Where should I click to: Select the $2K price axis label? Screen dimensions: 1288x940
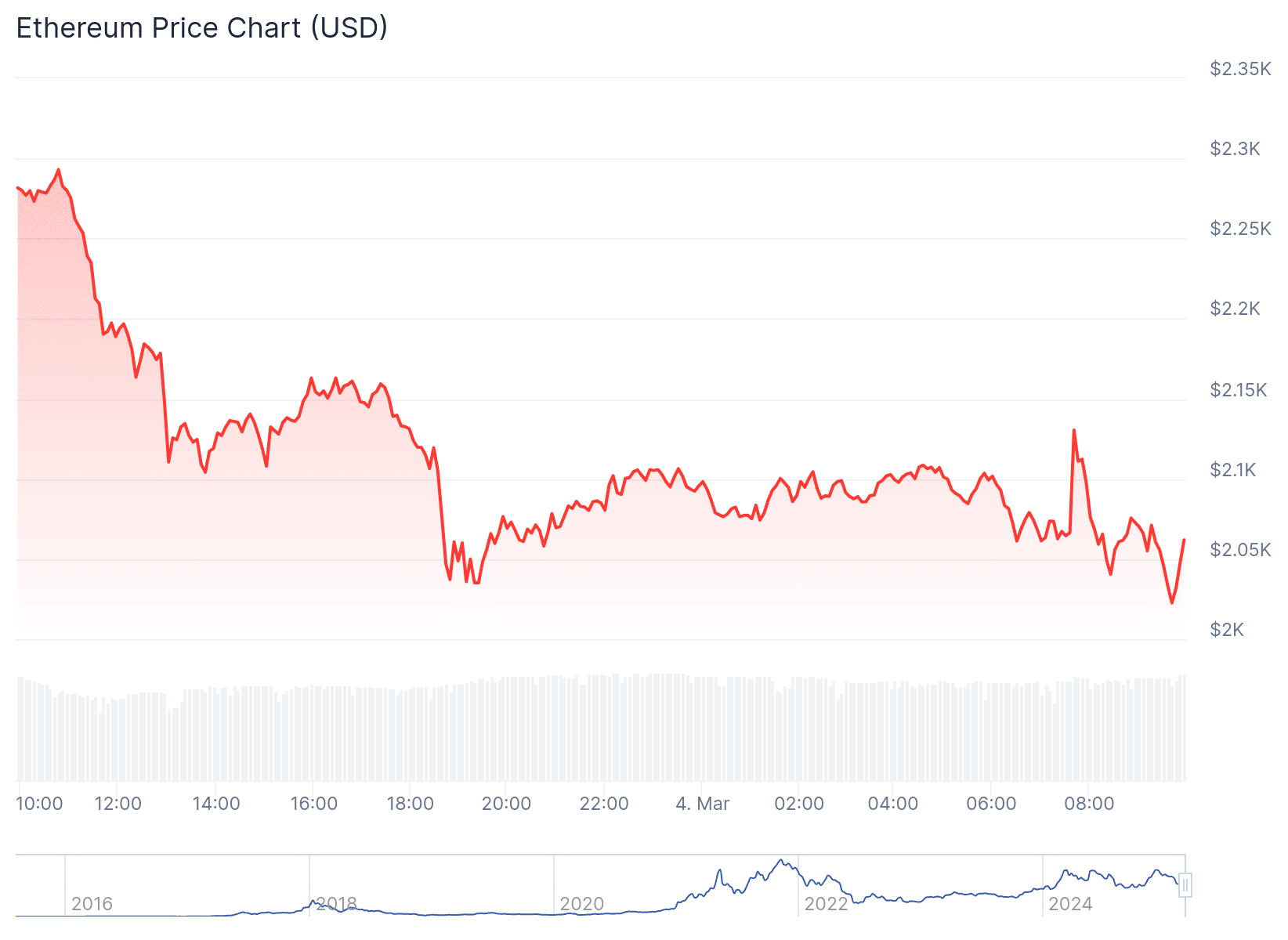click(1227, 630)
